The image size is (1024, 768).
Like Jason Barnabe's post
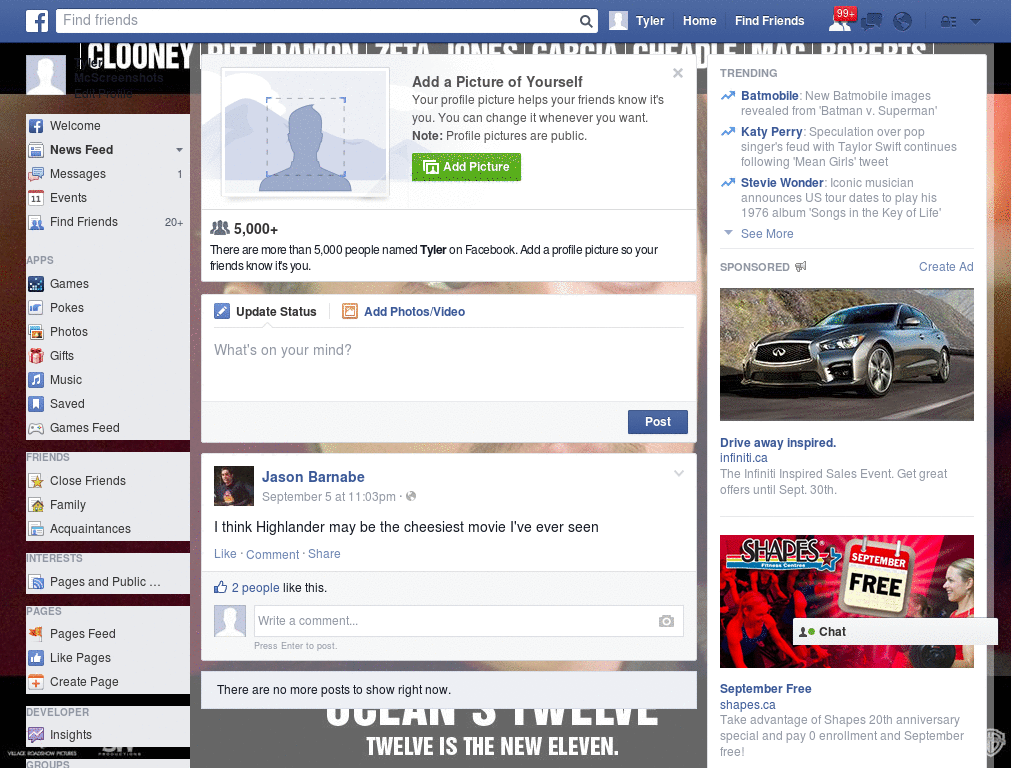point(225,554)
